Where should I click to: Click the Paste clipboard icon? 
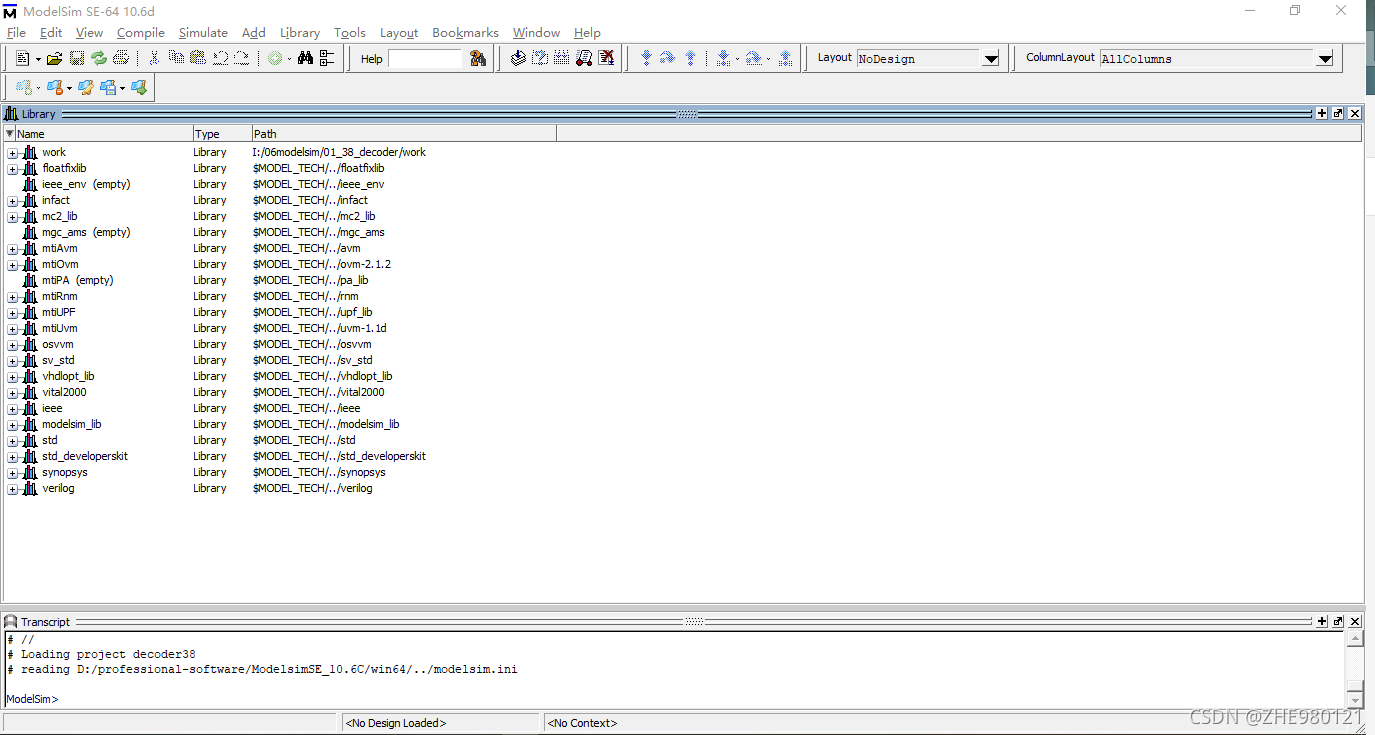click(x=198, y=59)
